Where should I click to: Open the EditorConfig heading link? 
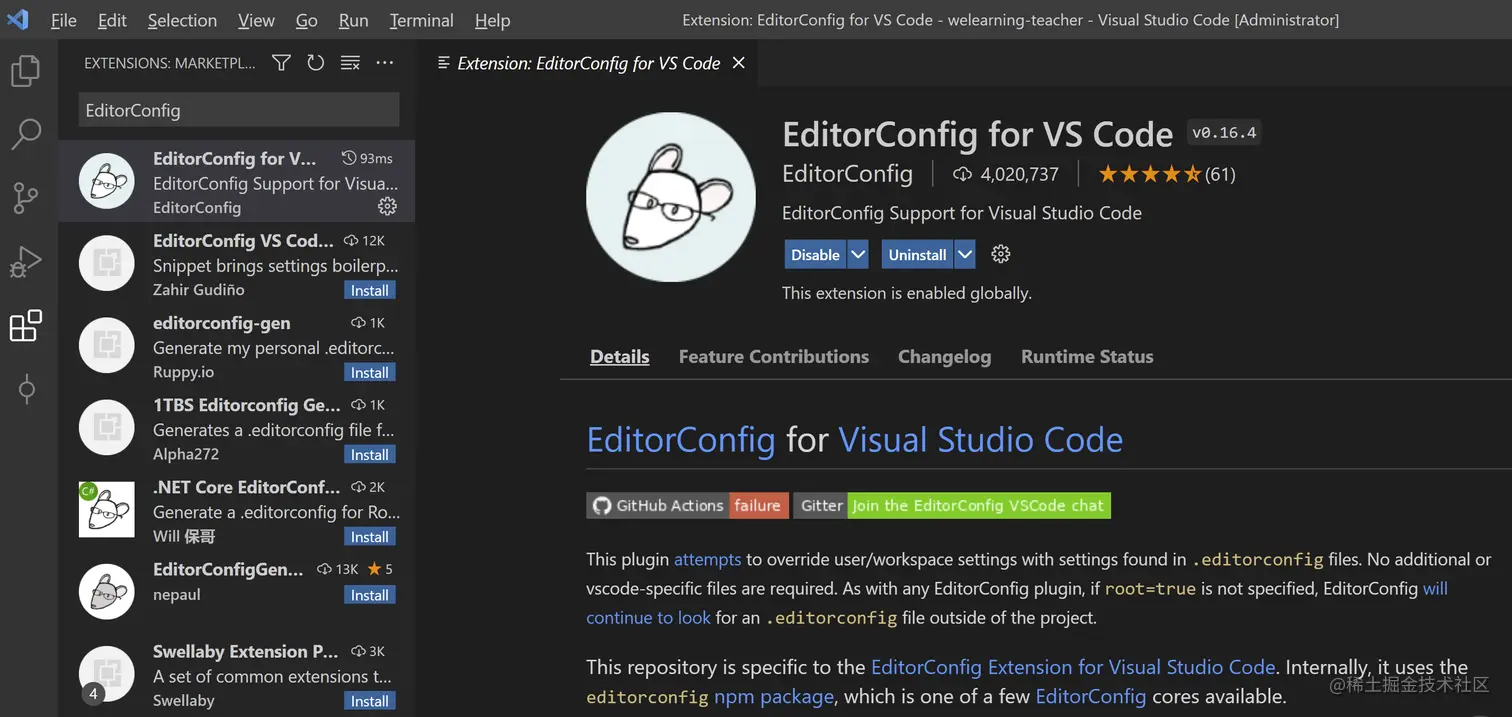tap(681, 440)
